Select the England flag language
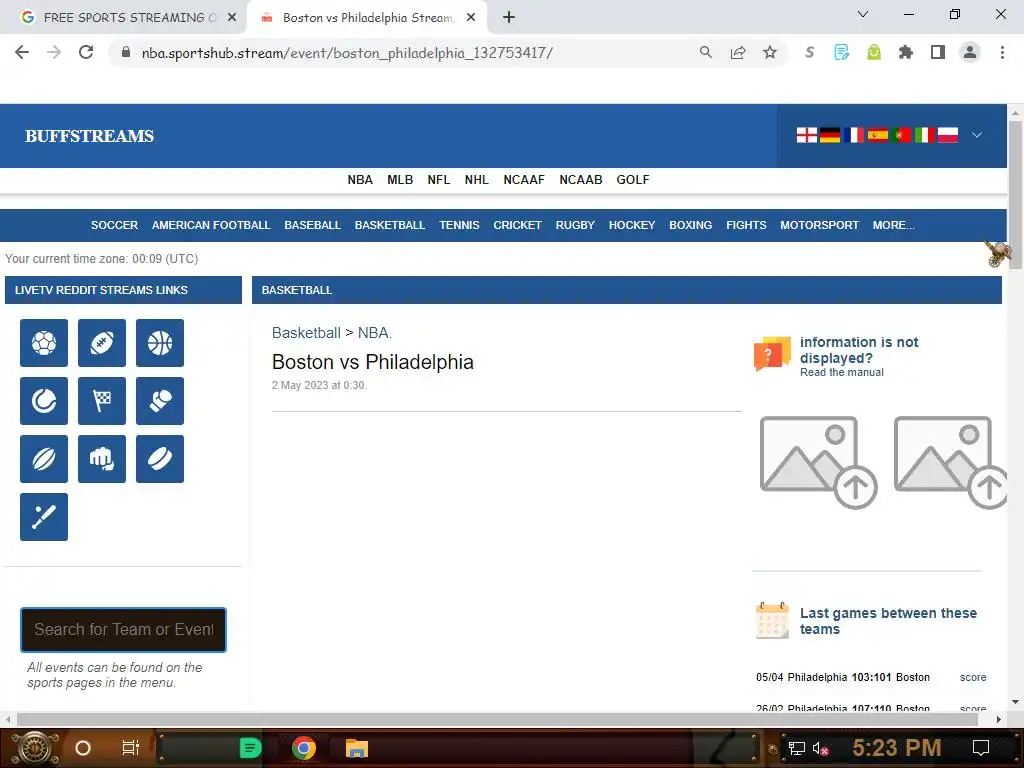Image resolution: width=1024 pixels, height=768 pixels. click(807, 135)
